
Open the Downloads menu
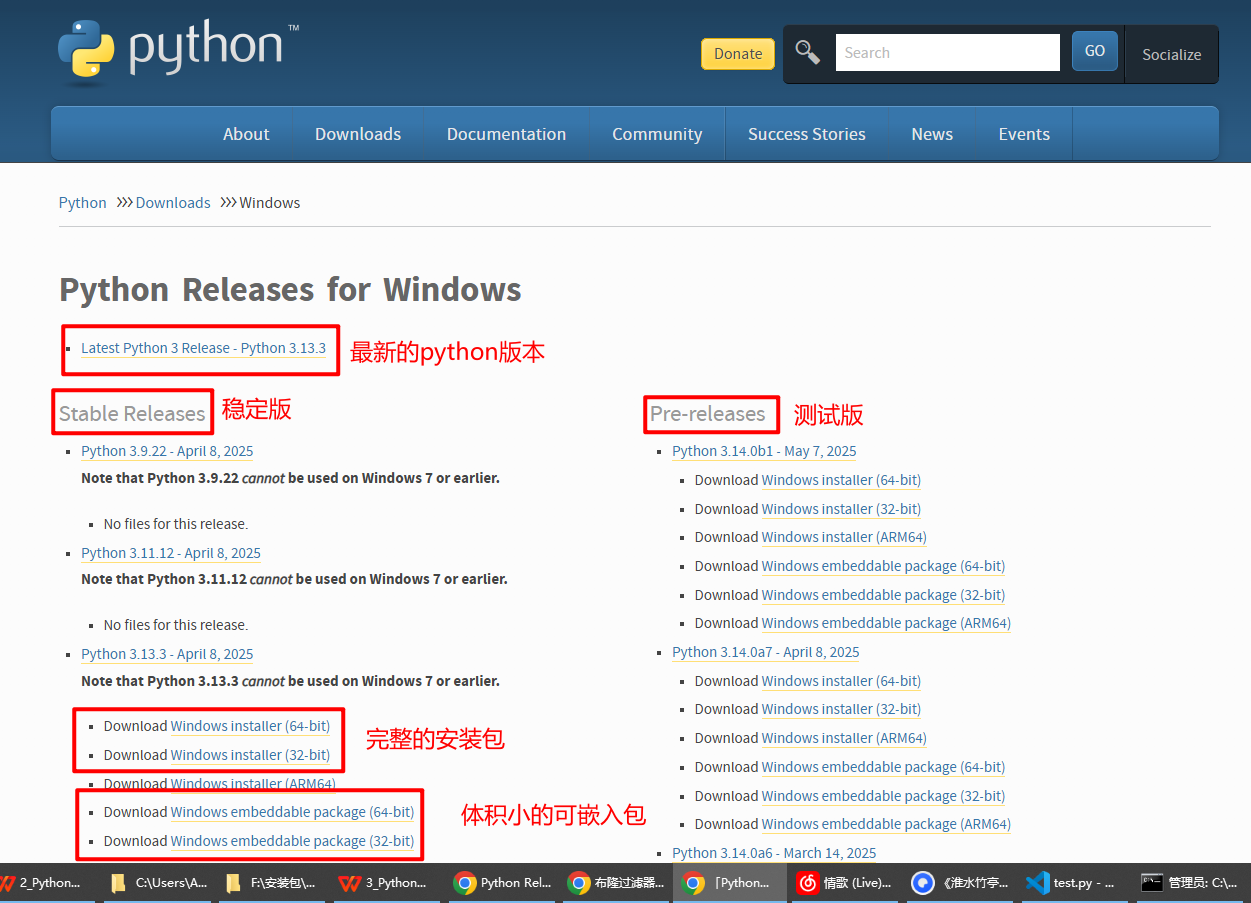[x=358, y=134]
